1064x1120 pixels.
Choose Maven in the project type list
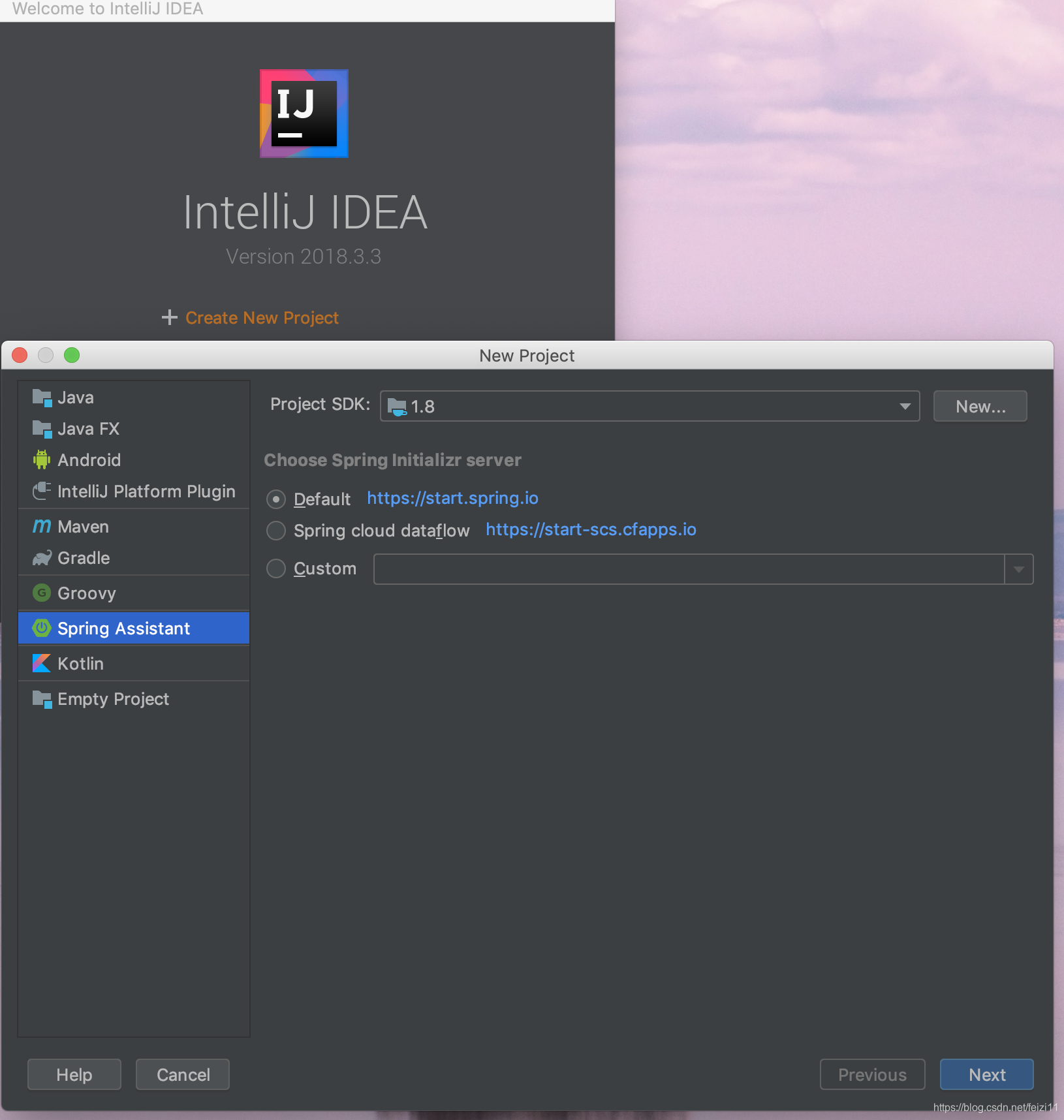(x=134, y=527)
